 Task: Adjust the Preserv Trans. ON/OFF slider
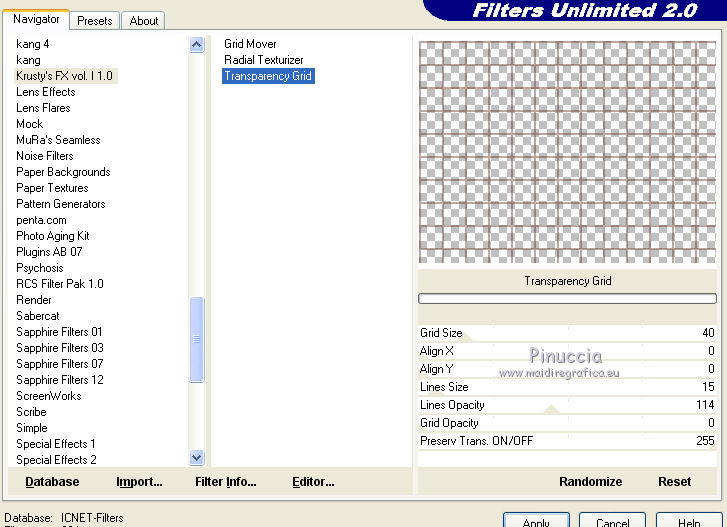(568, 441)
